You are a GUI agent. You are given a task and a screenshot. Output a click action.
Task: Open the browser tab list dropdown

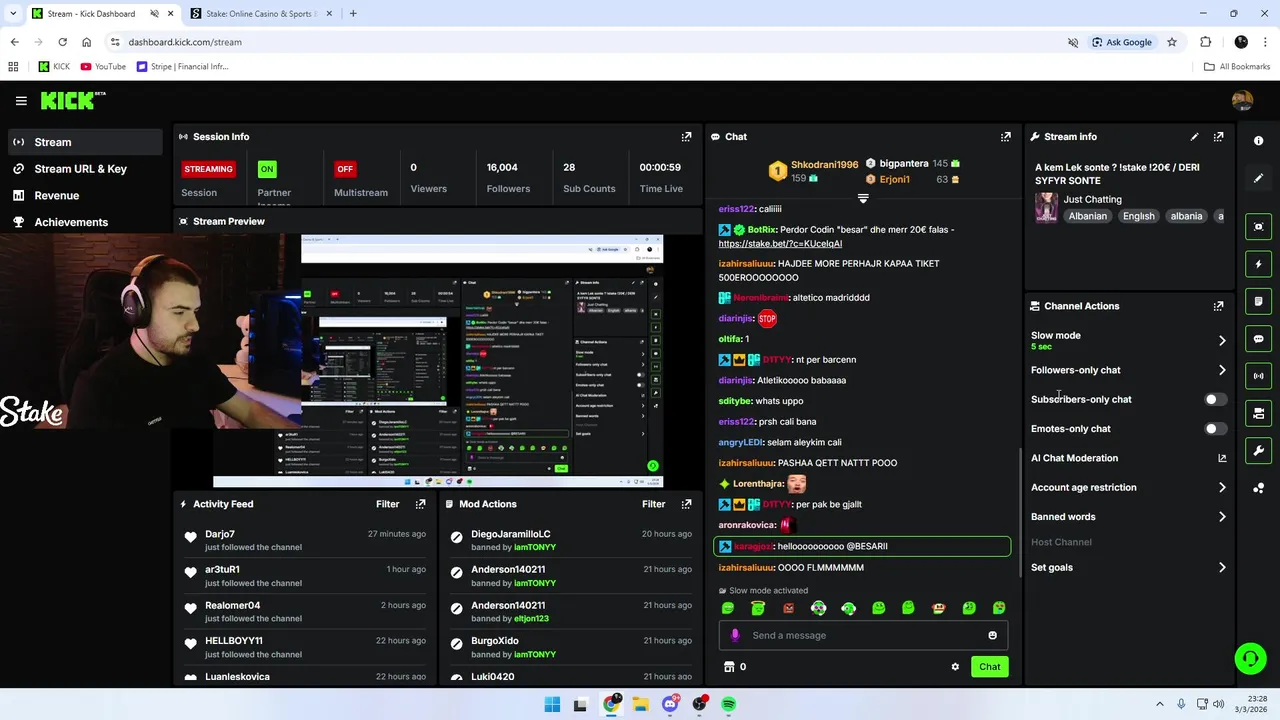13,14
